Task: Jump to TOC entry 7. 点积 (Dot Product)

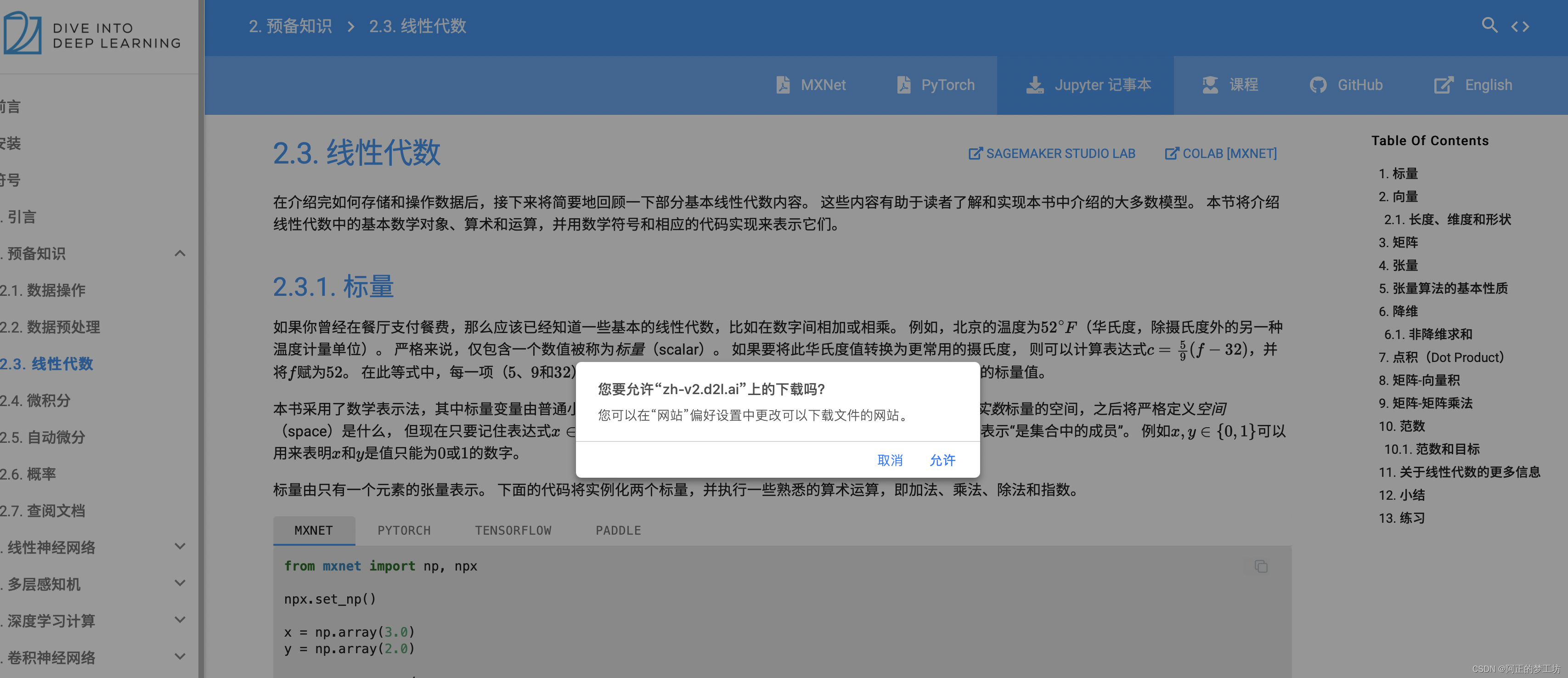Action: pyautogui.click(x=1441, y=357)
